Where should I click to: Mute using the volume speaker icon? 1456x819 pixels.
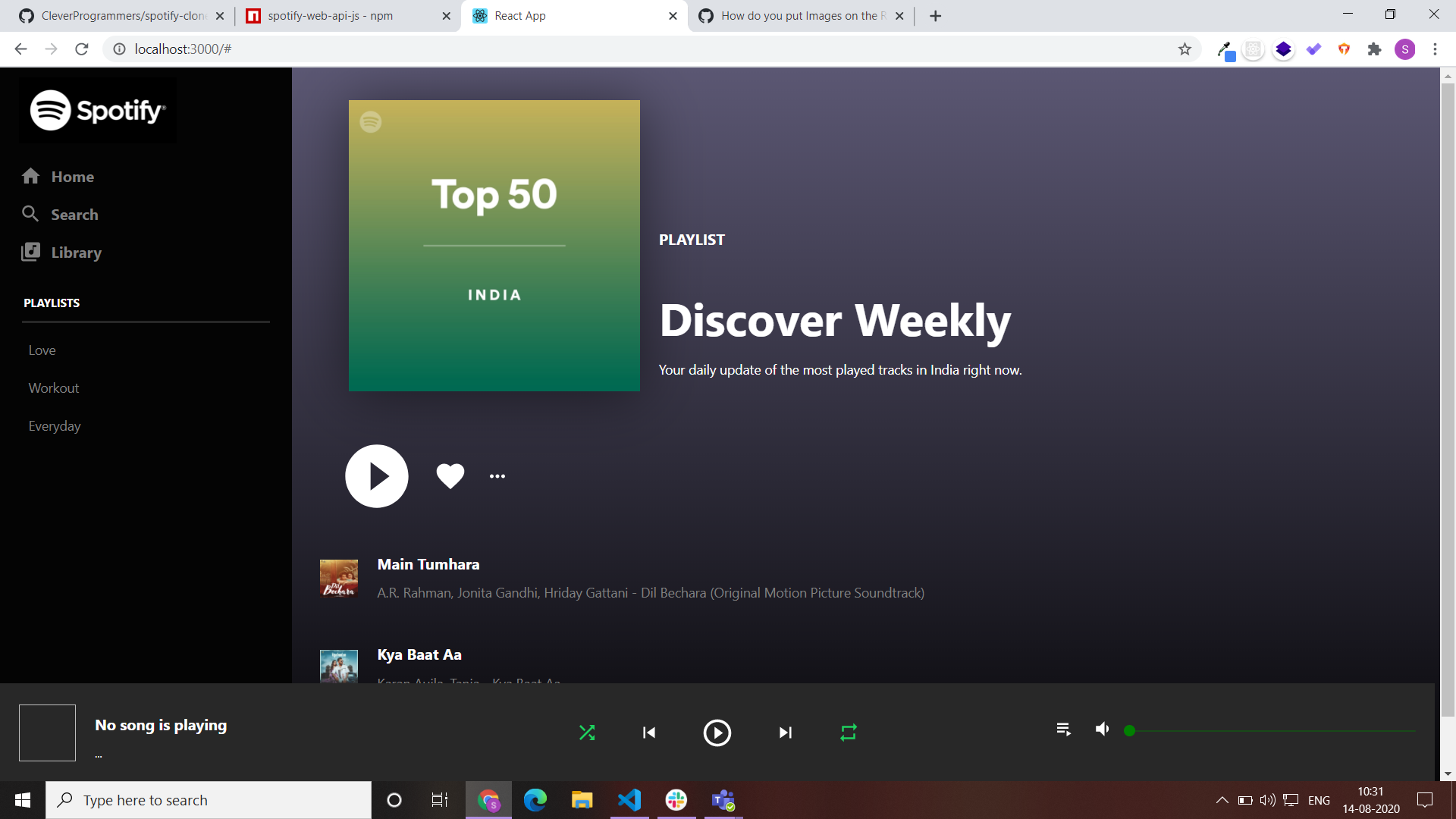pos(1102,730)
